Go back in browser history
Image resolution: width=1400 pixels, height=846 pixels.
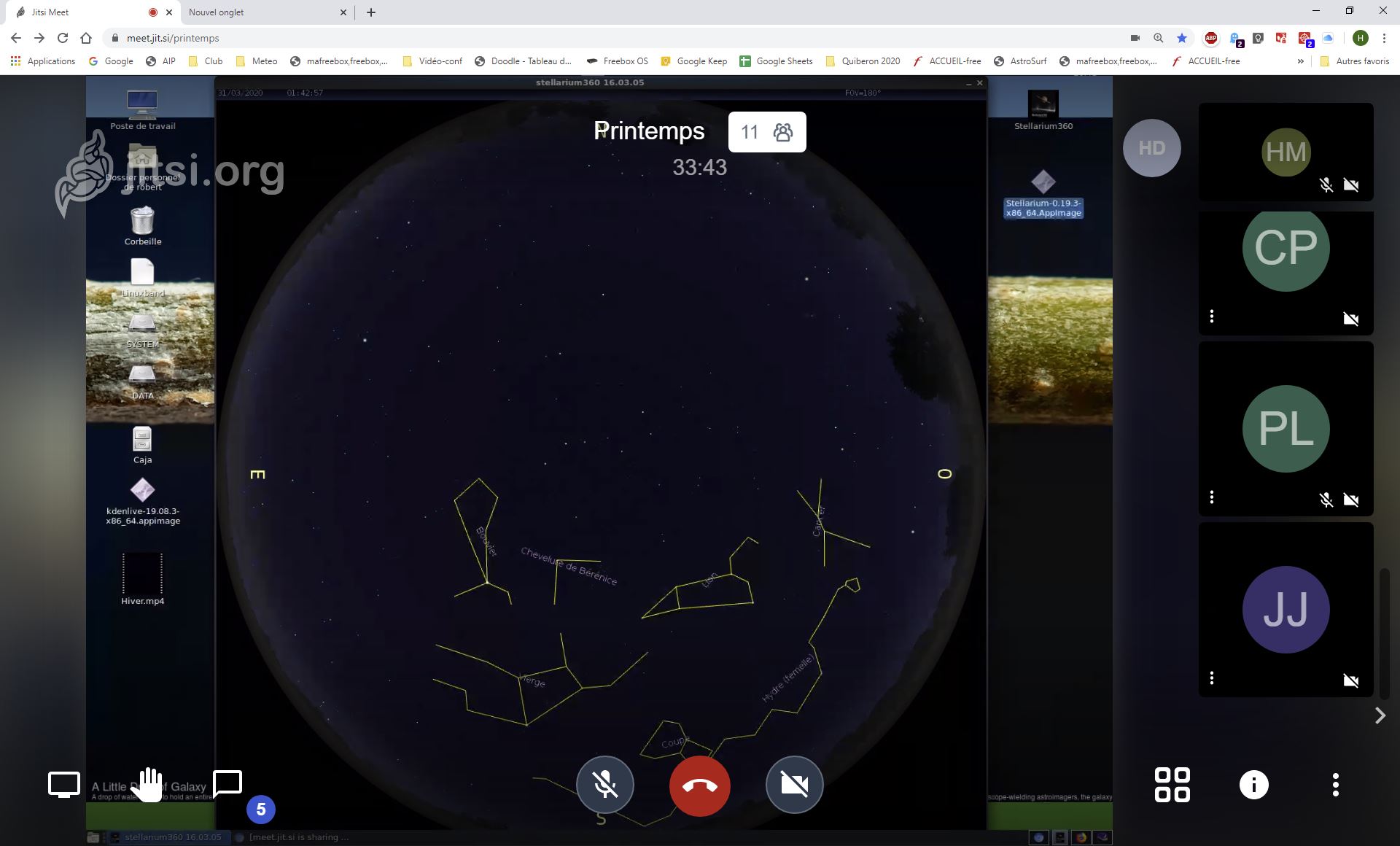click(16, 38)
